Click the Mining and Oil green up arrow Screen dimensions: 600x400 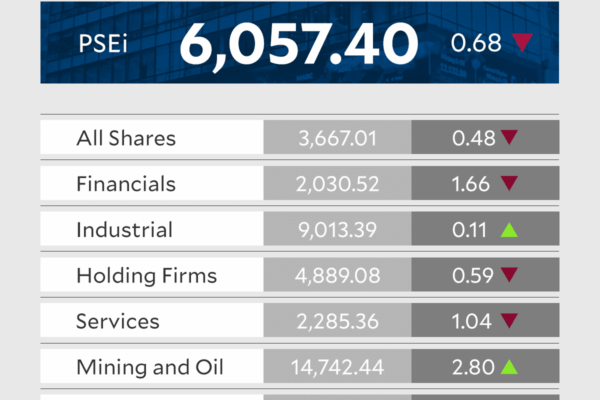(x=509, y=368)
